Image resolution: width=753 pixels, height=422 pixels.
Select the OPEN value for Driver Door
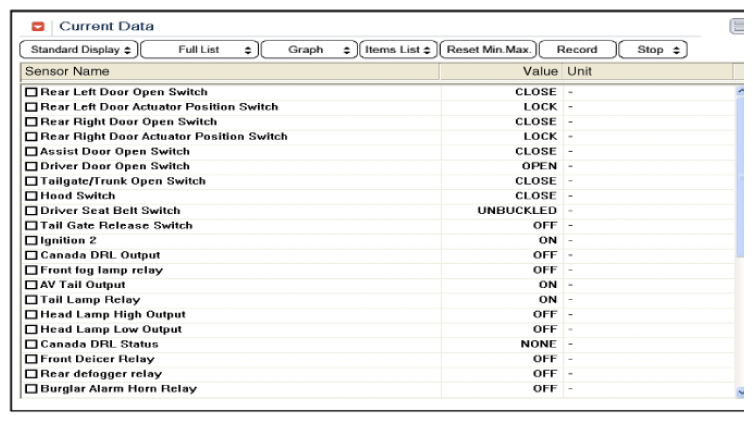pos(539,166)
